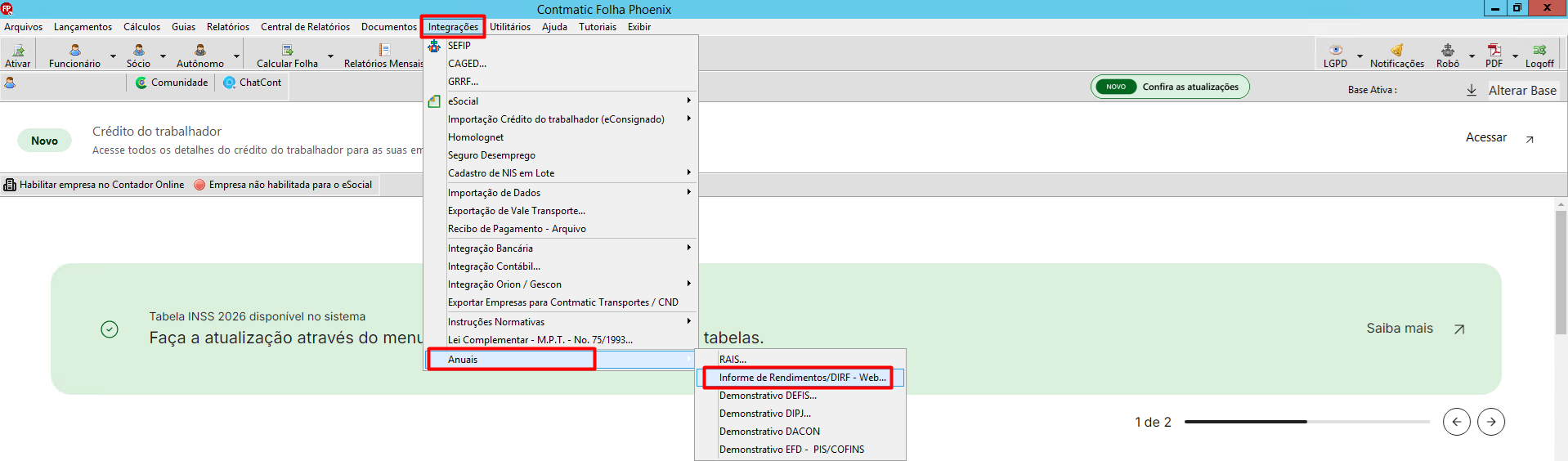The image size is (1568, 461).
Task: Open the Funcionário toolbar icon
Action: pos(75,51)
